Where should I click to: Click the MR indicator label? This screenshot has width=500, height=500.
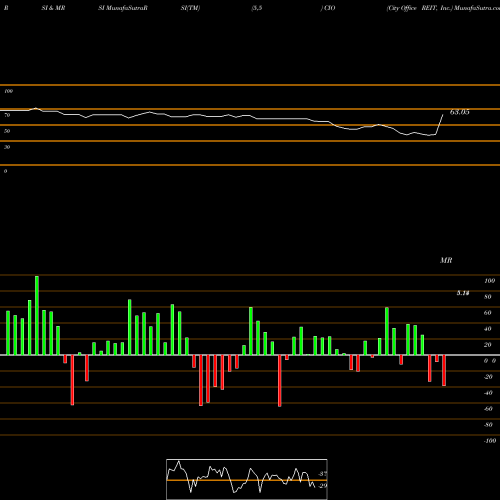click(446, 260)
